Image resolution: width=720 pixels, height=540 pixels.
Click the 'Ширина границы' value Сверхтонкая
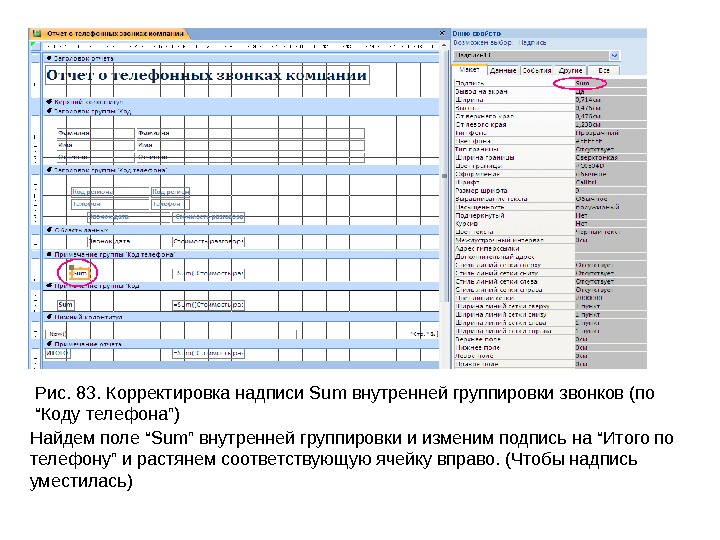tap(610, 158)
